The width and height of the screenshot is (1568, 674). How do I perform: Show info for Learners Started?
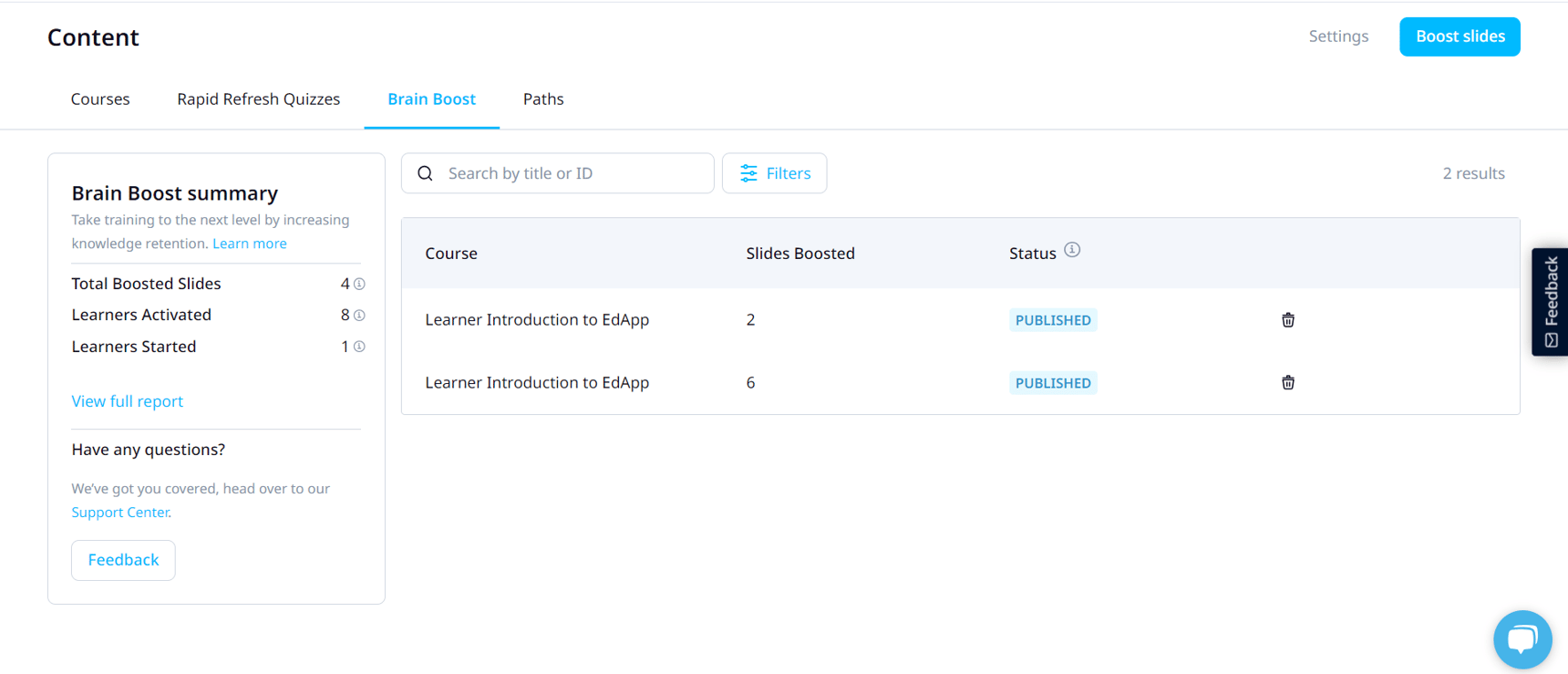[359, 347]
